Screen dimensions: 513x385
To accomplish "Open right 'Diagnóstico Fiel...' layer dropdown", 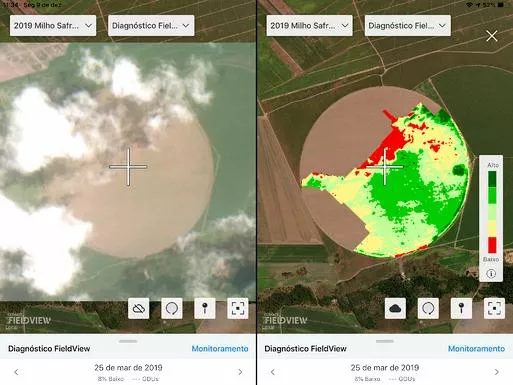I will pos(408,26).
